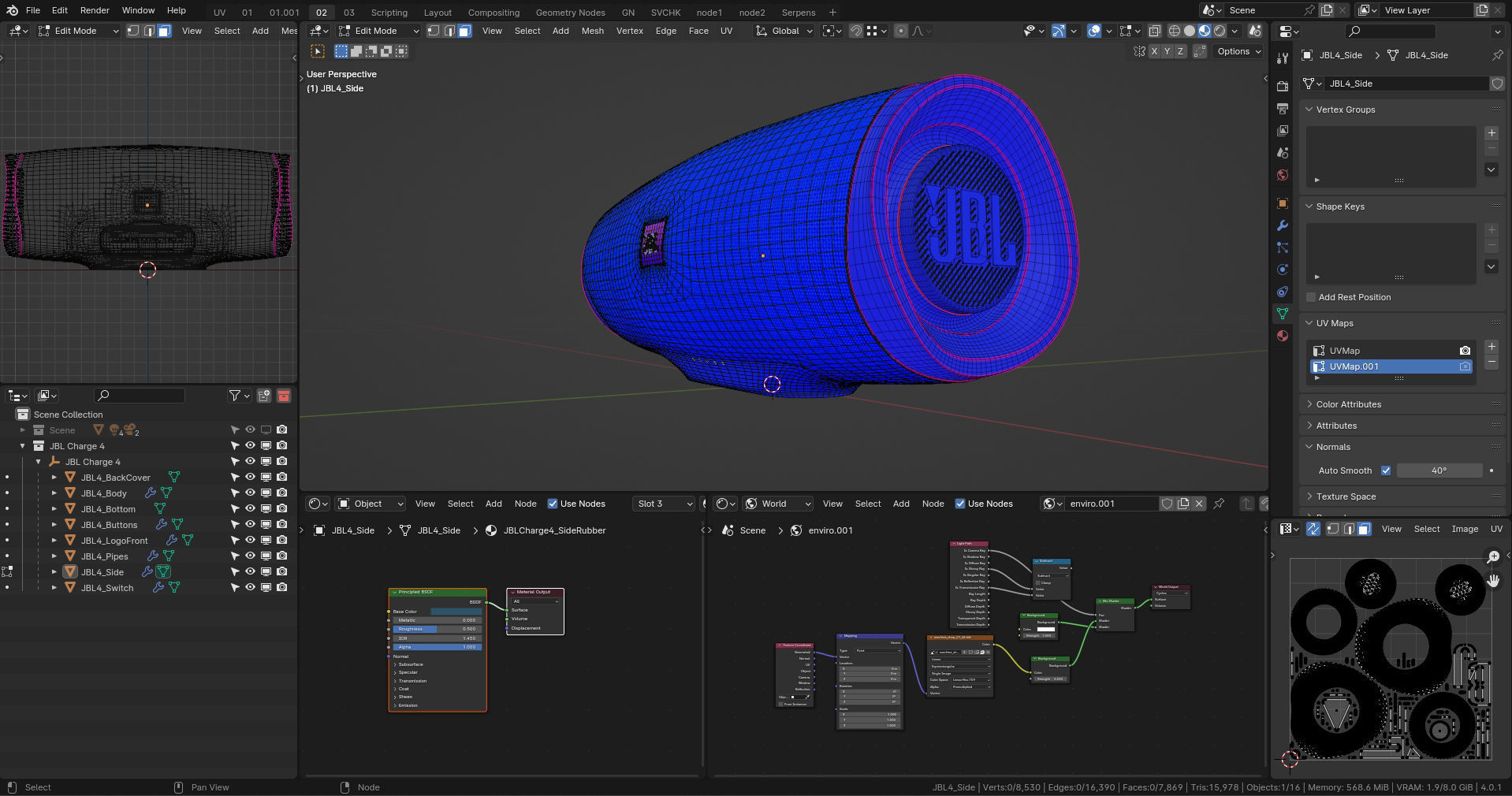Screen dimensions: 1512x796
Task: Open the World properties tab
Action: coord(1283,174)
